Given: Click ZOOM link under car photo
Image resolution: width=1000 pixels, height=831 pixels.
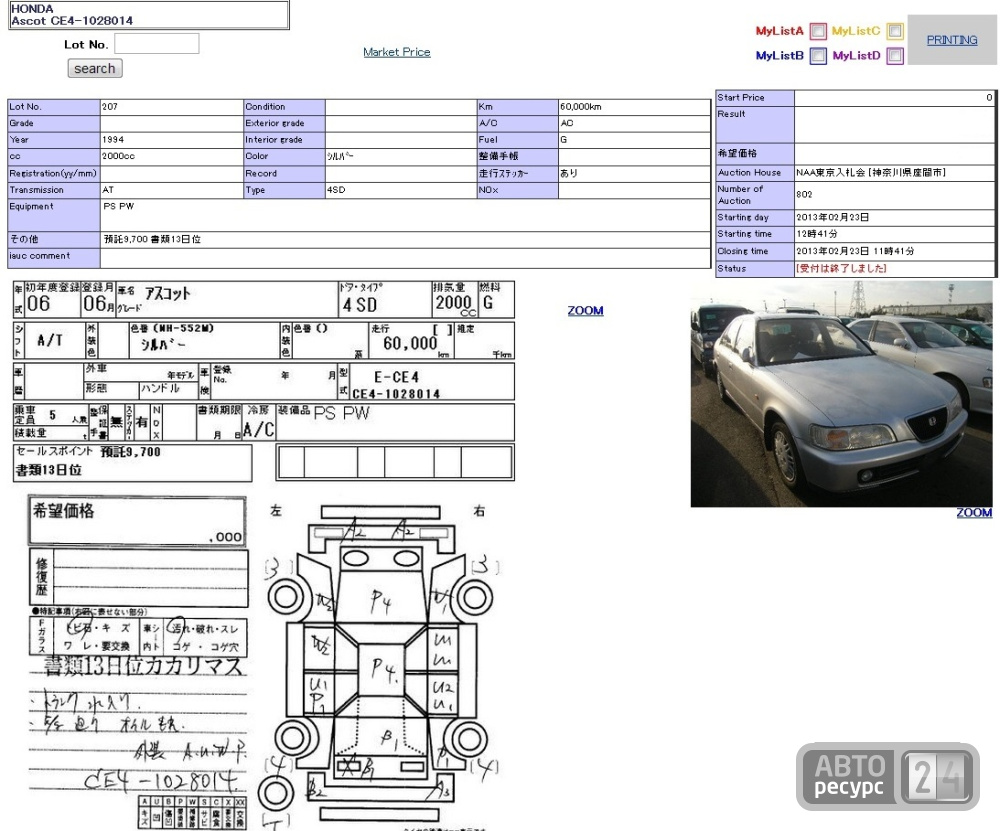Looking at the screenshot, I should point(974,513).
